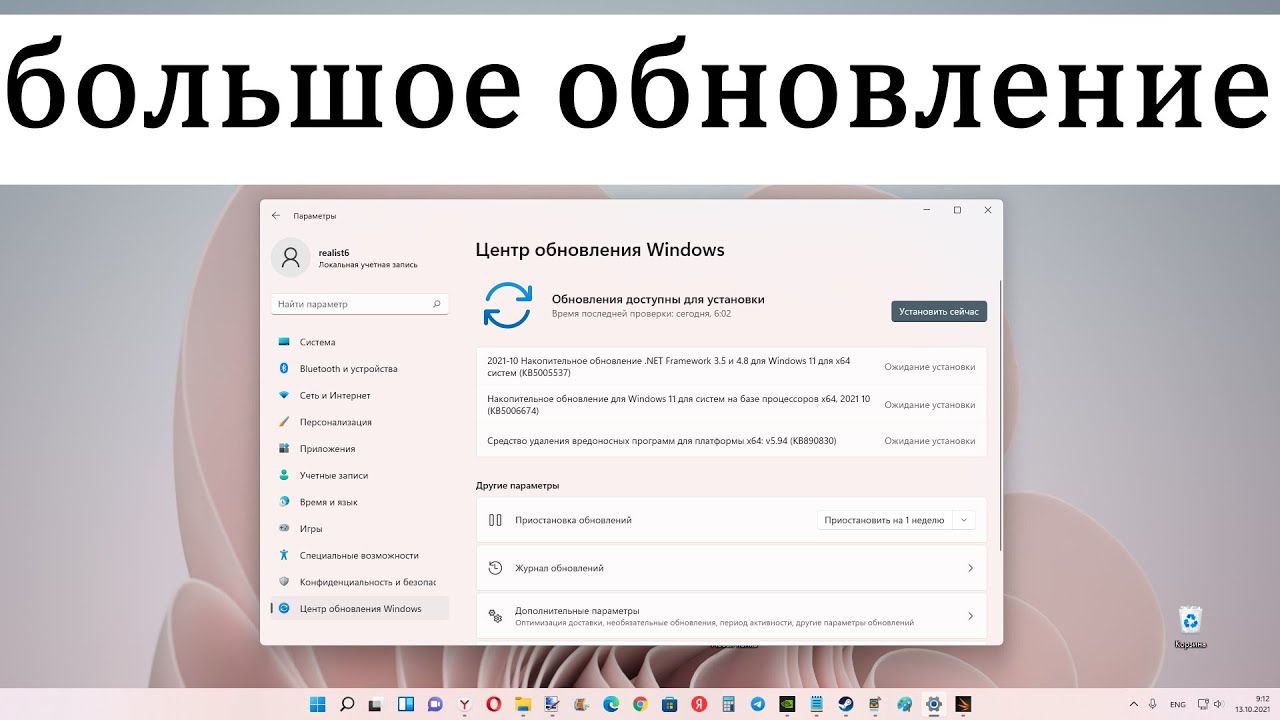Click the chevron on the Журнал обновлений row
Image resolution: width=1280 pixels, height=720 pixels.
click(x=970, y=568)
